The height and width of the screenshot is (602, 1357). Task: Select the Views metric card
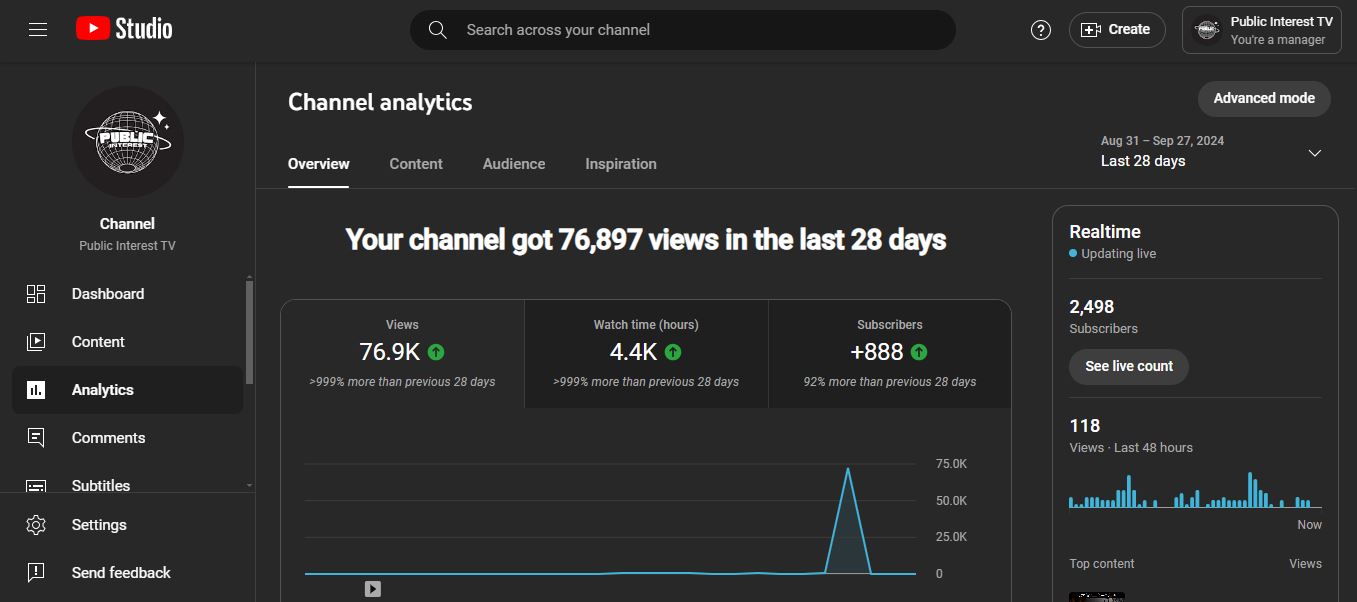(402, 354)
